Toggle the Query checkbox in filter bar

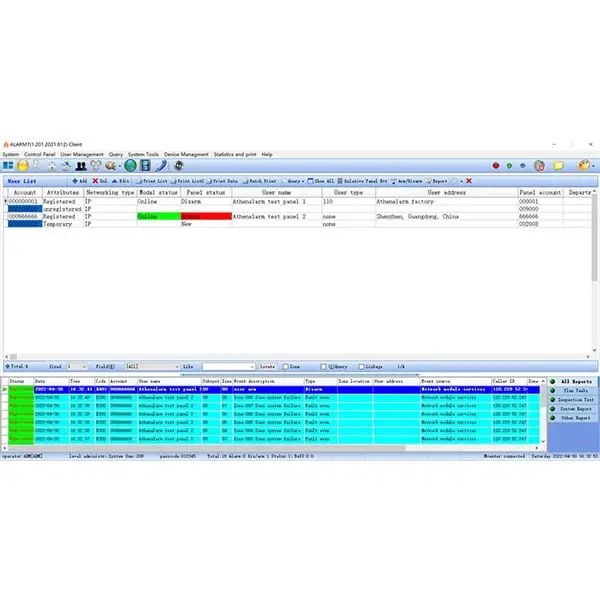point(323,367)
